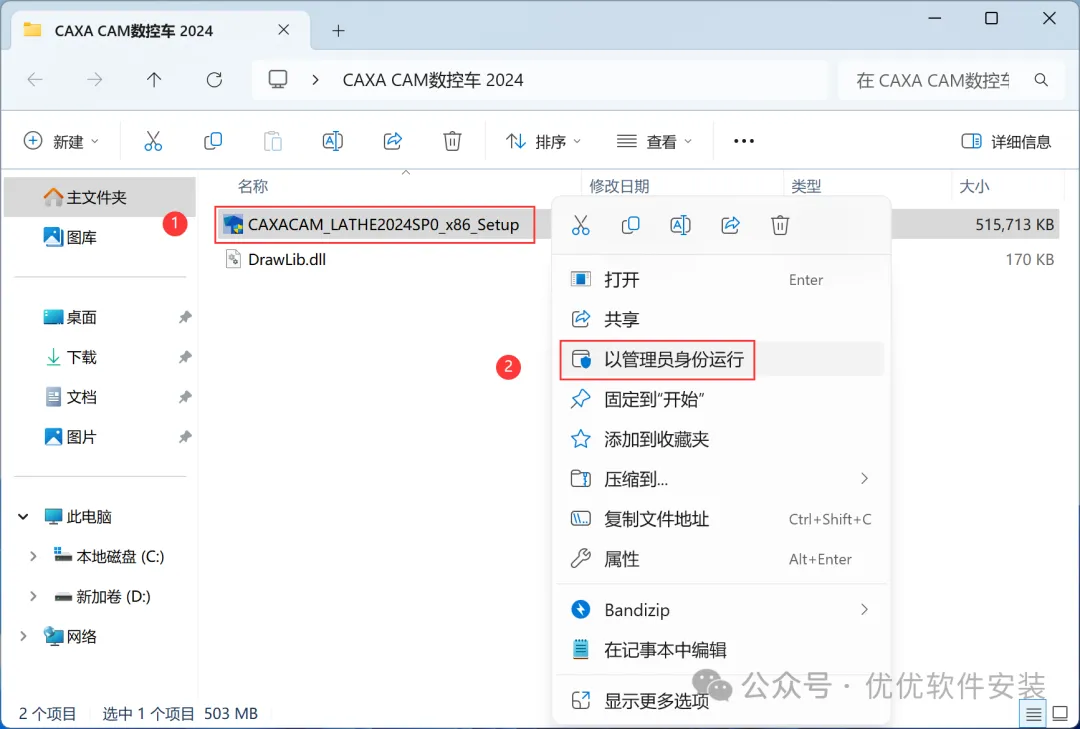Choose 固定到"开始" in the context menu
This screenshot has height=729, width=1080.
tap(720, 400)
